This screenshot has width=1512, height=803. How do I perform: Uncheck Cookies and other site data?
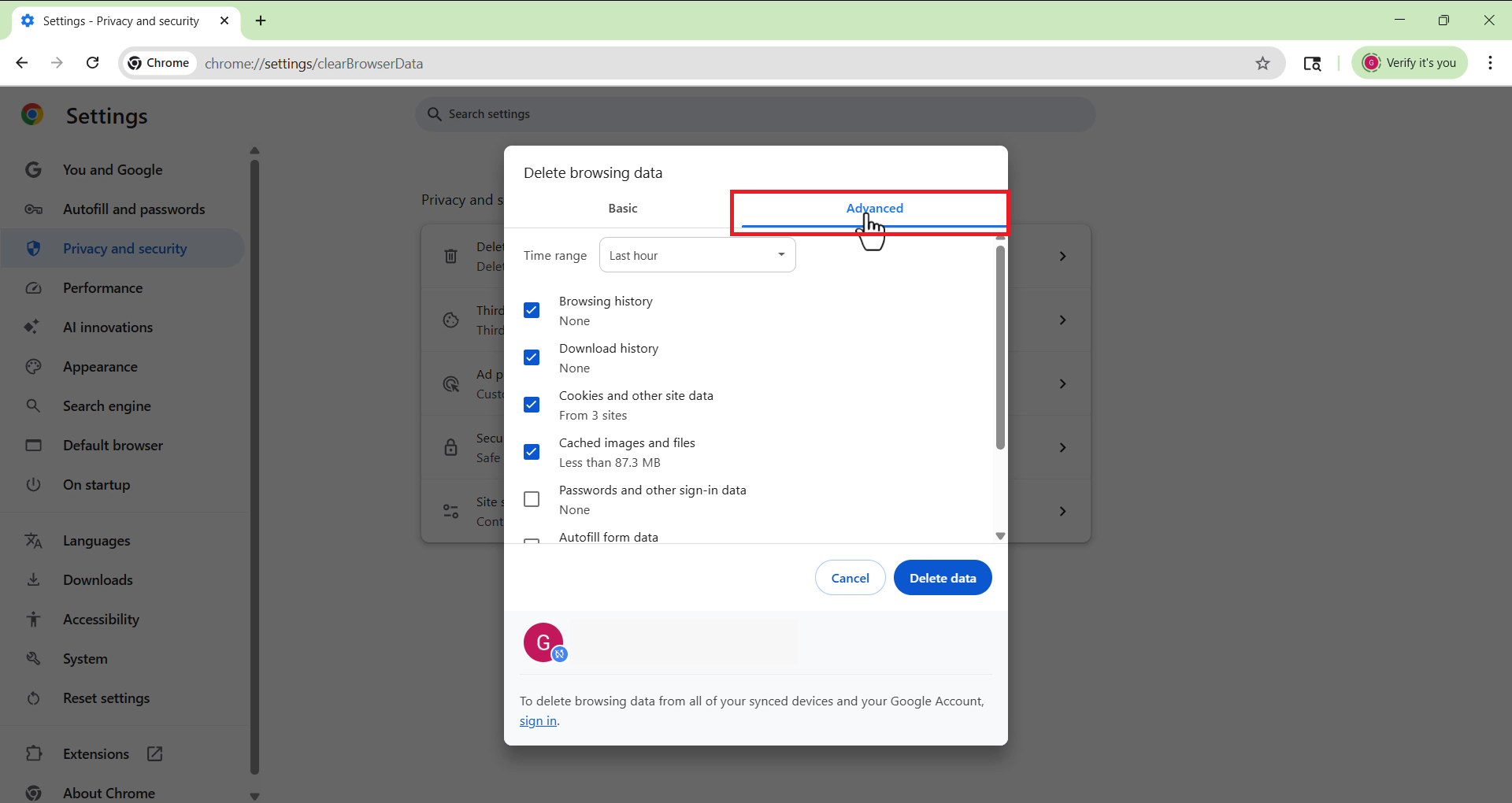point(532,405)
